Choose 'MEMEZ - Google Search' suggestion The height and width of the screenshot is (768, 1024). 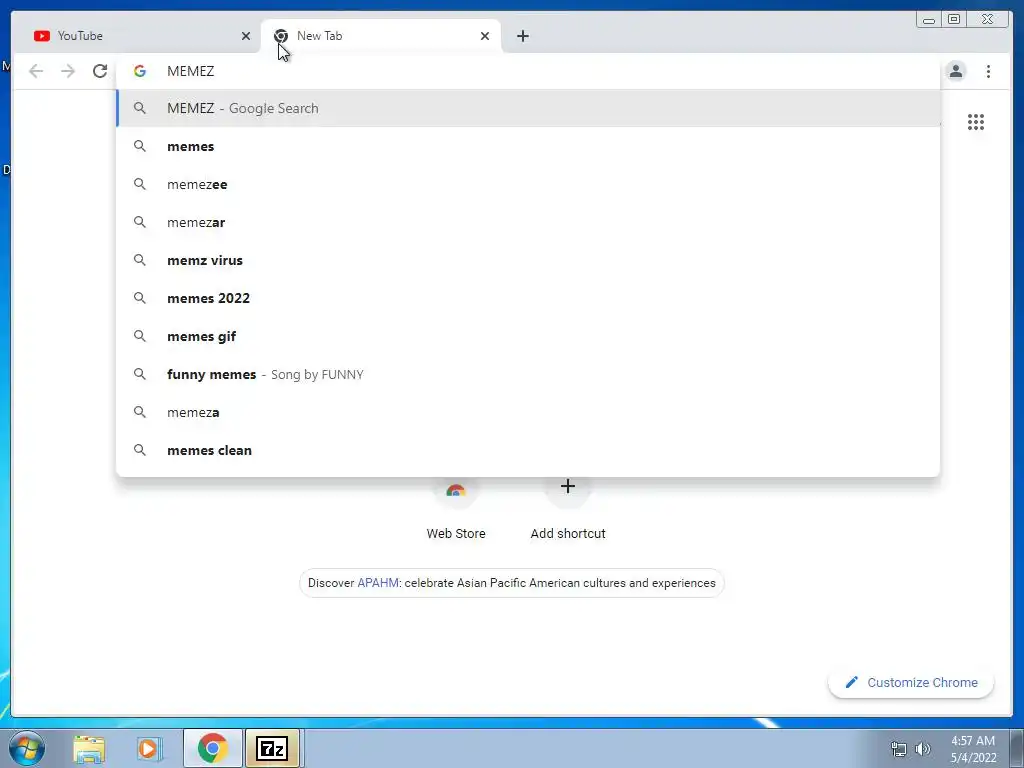(528, 108)
